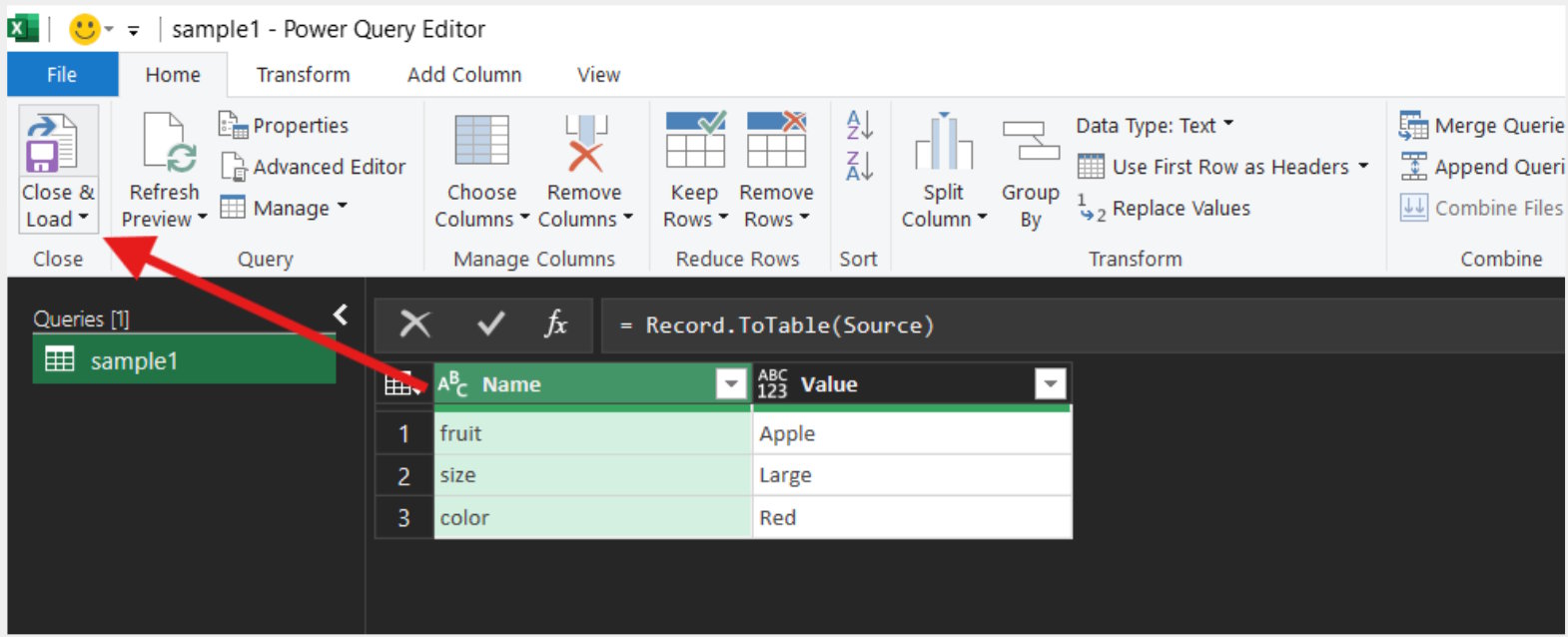
Task: Click the Split Column icon
Action: pyautogui.click(x=944, y=141)
